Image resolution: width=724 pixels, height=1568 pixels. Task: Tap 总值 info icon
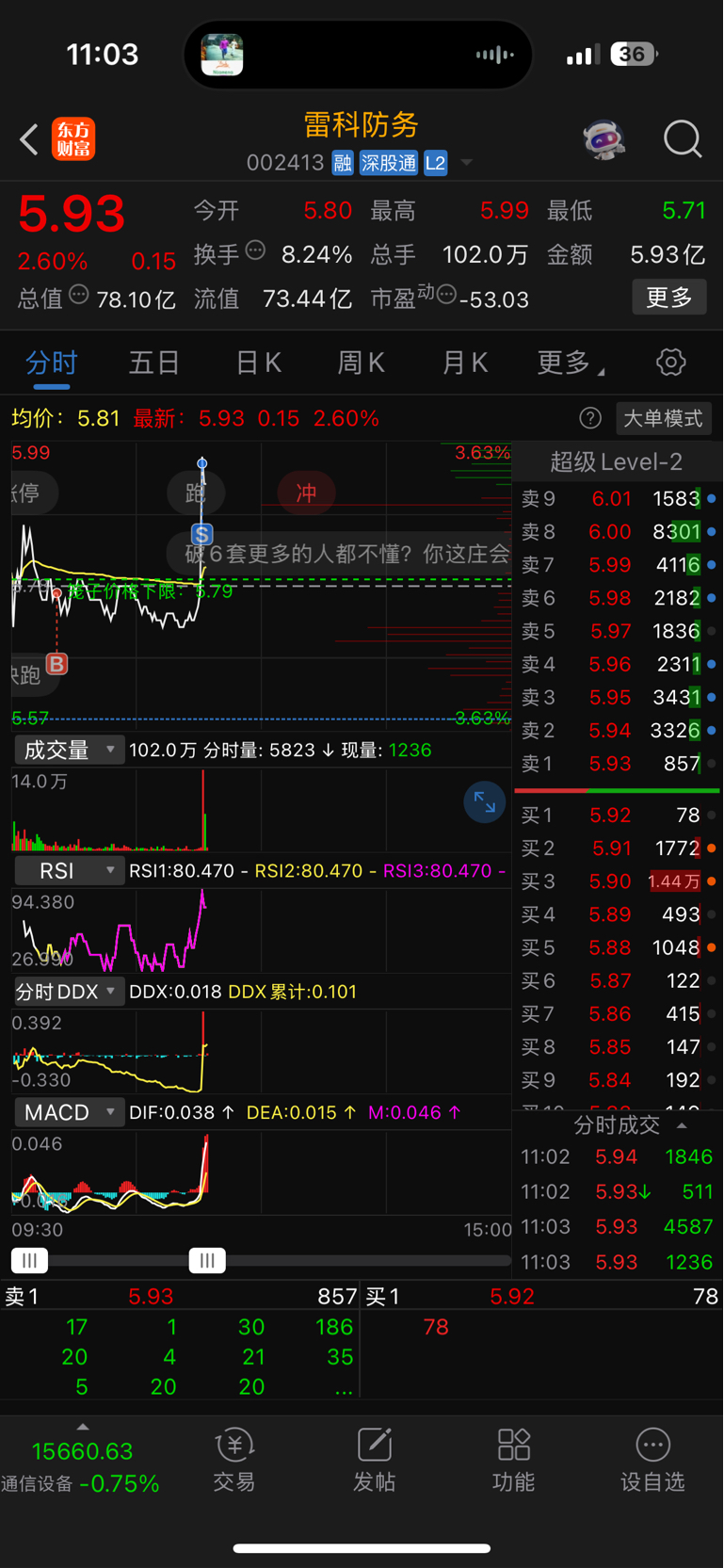tap(79, 295)
